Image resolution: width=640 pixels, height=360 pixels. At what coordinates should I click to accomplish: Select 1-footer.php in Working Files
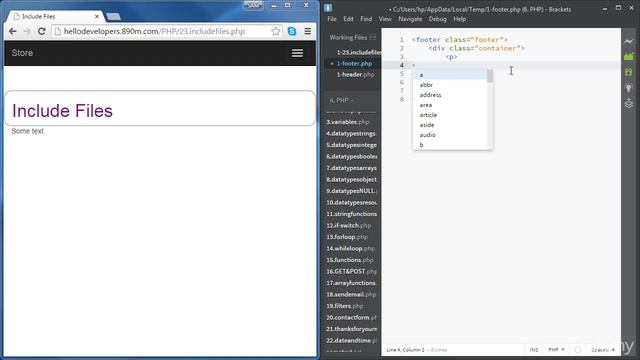(353, 64)
